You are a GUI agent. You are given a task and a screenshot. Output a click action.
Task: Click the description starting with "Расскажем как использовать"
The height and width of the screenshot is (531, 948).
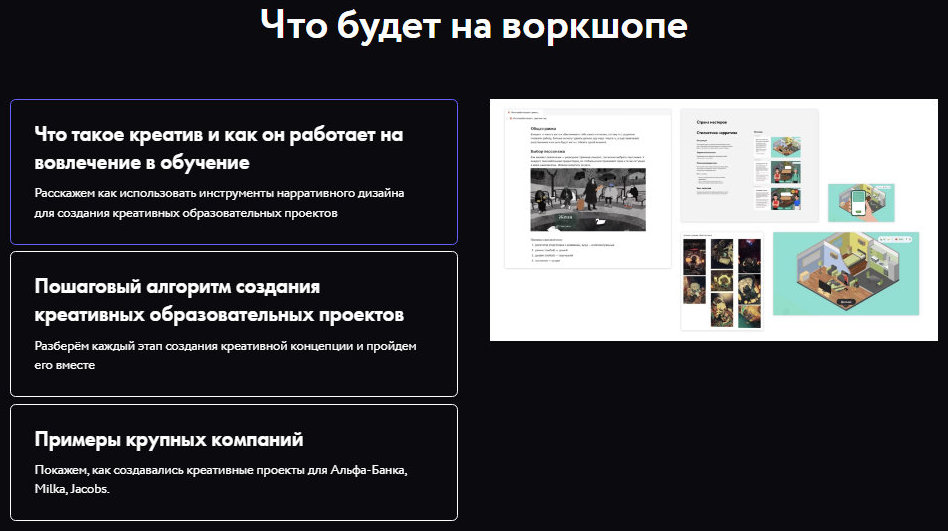(218, 203)
